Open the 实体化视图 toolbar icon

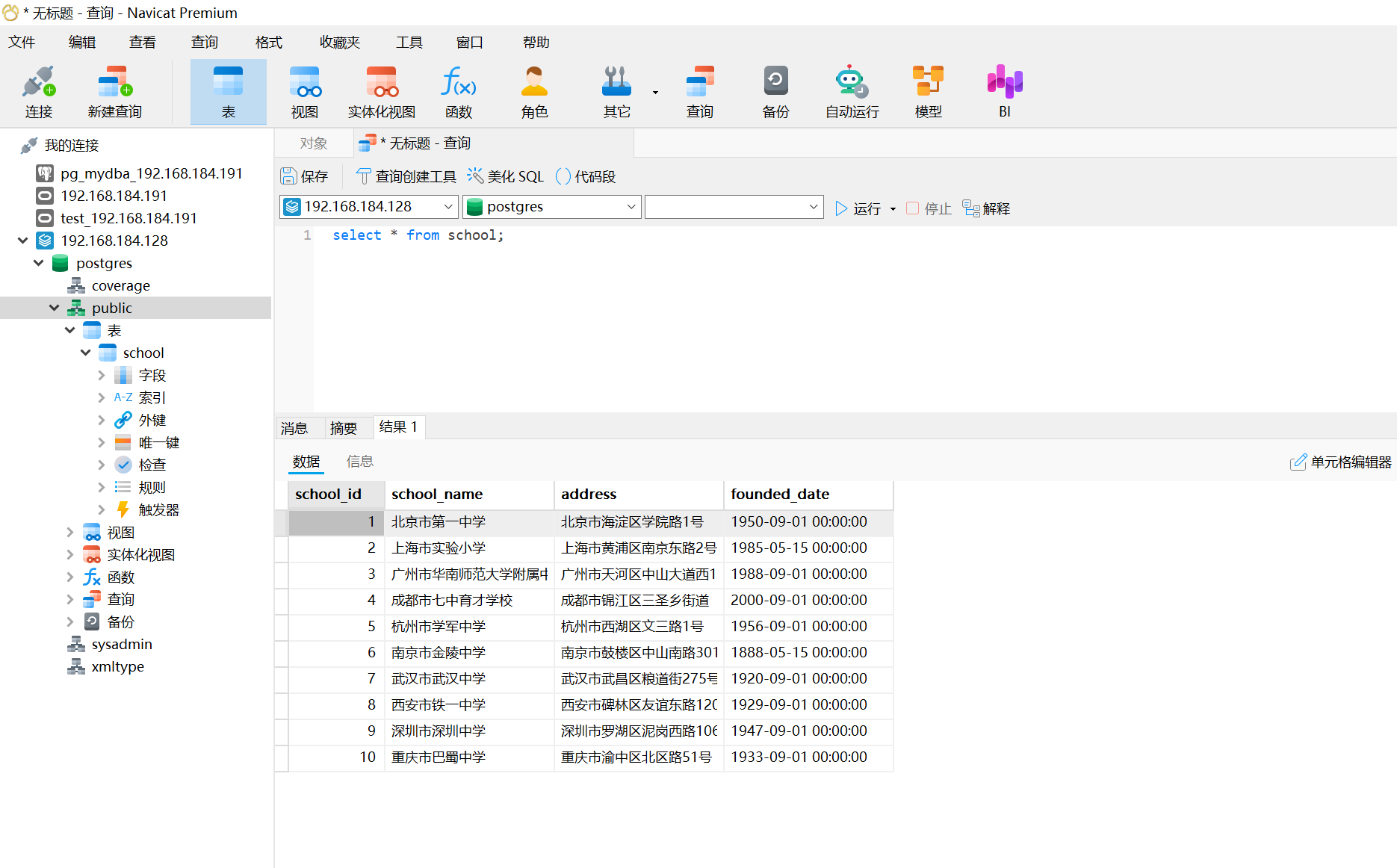click(381, 91)
